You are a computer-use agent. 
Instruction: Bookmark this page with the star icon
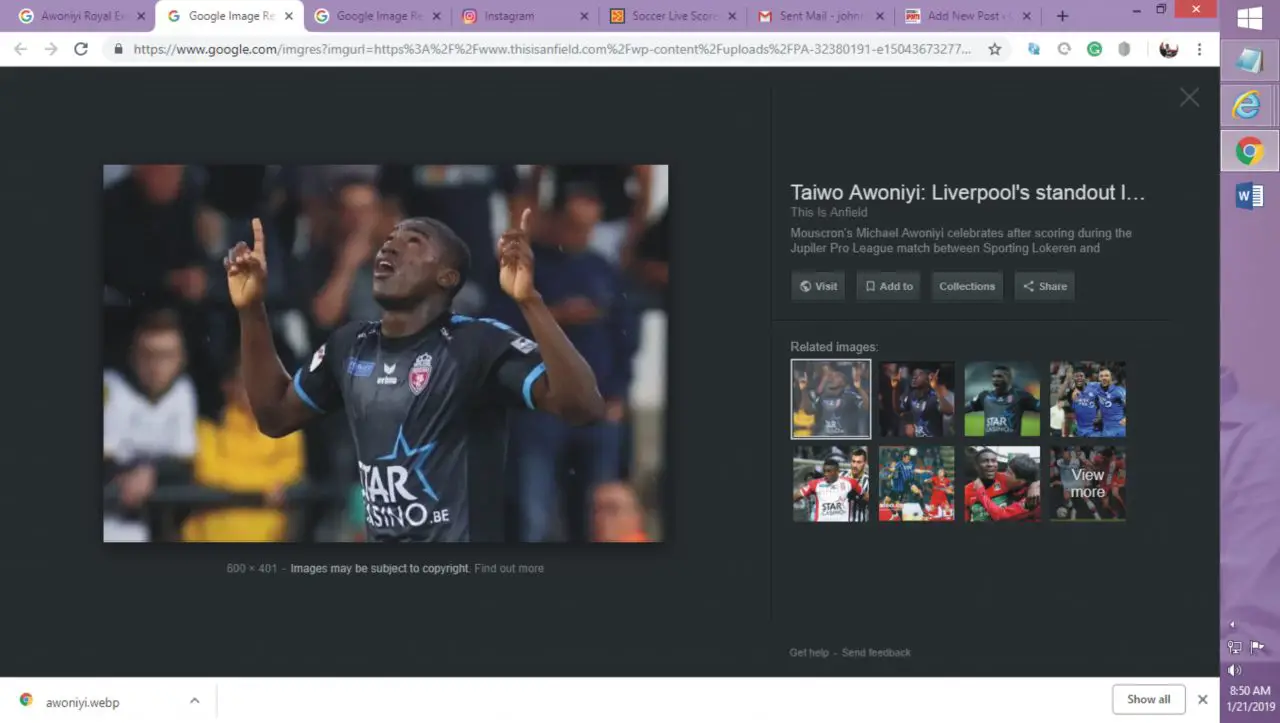pos(994,49)
